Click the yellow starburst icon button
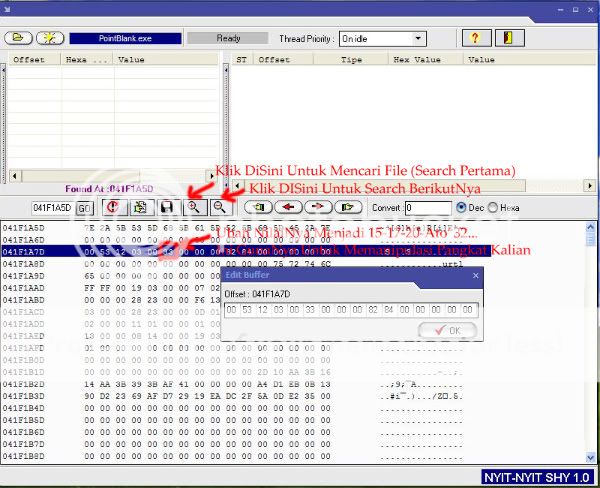The width and height of the screenshot is (600, 488). tap(51, 38)
